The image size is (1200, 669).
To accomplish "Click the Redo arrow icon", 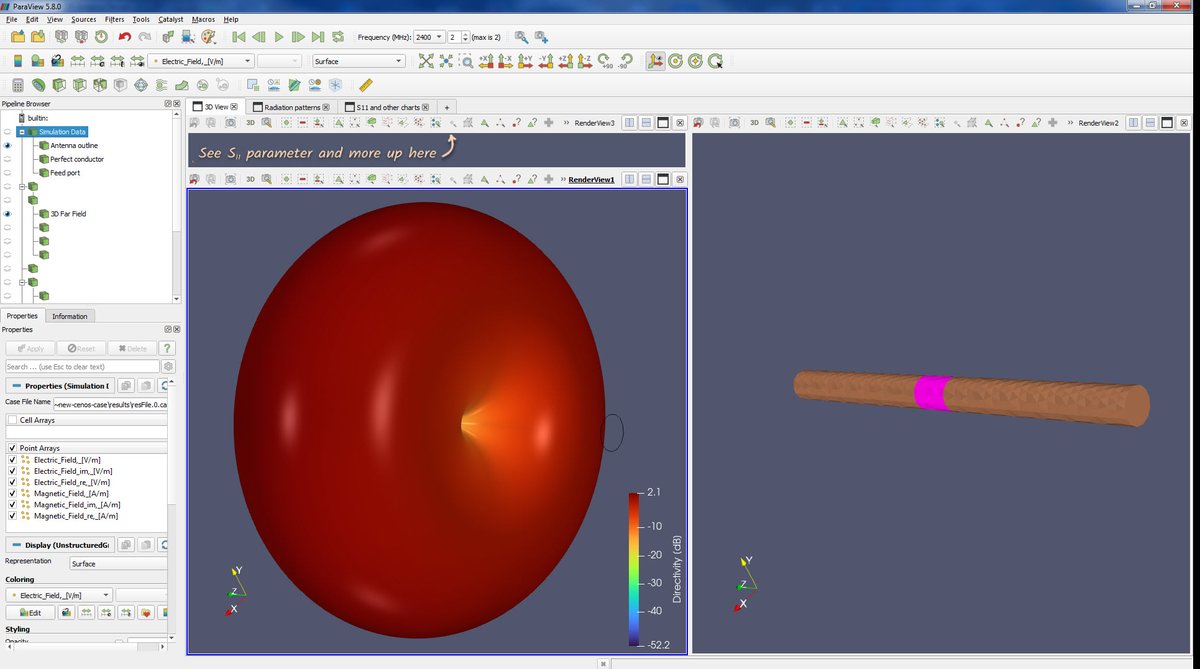I will (145, 37).
